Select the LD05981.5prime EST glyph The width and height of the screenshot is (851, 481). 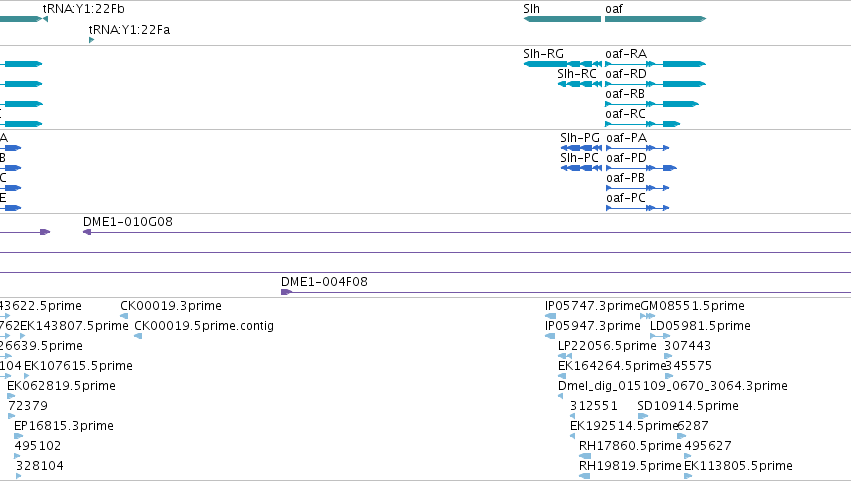tap(660, 336)
